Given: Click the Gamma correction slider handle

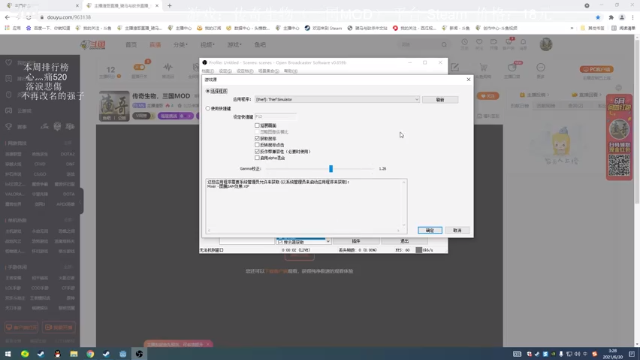Looking at the screenshot, I should tap(331, 169).
